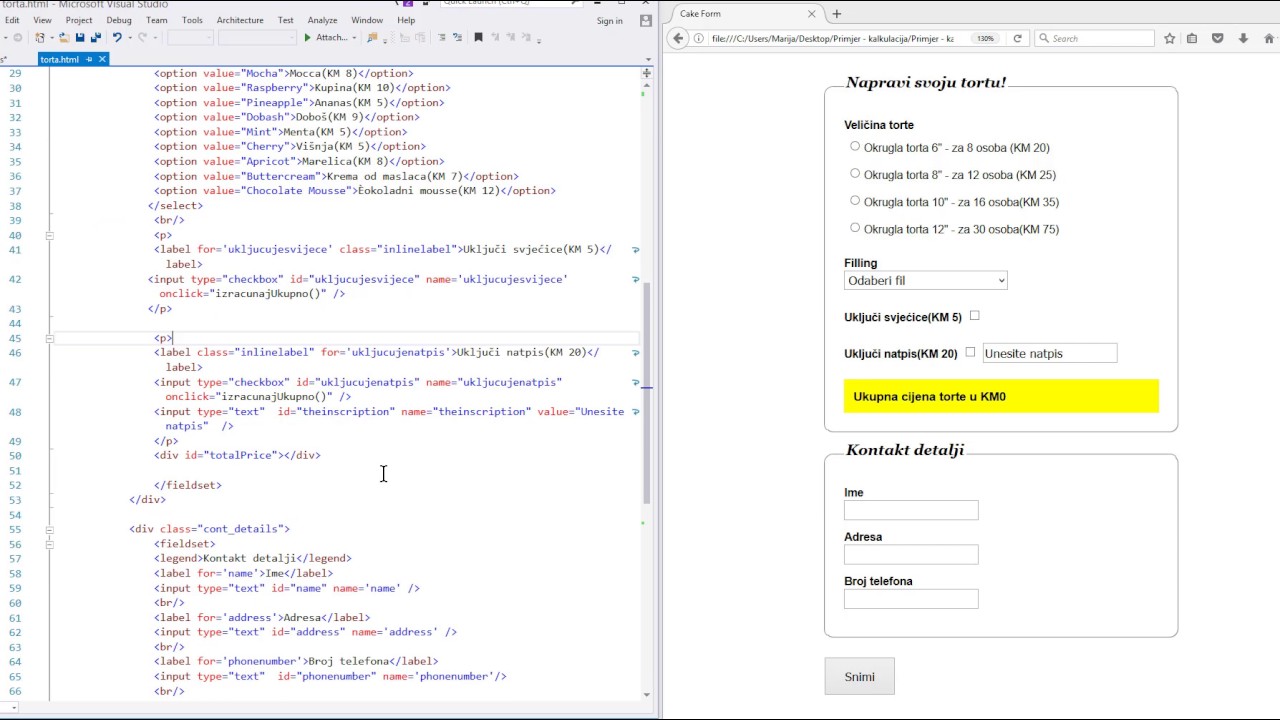Image resolution: width=1280 pixels, height=720 pixels.
Task: Open the Attach button dropdown arrow
Action: coord(354,38)
